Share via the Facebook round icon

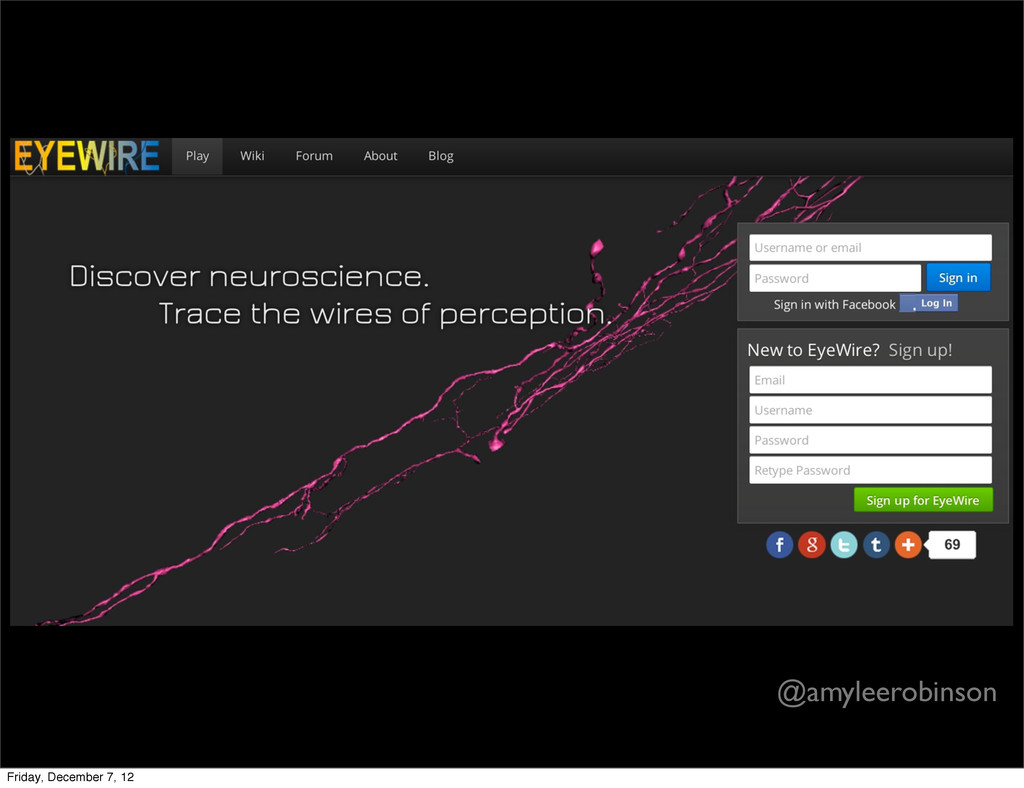(x=779, y=544)
